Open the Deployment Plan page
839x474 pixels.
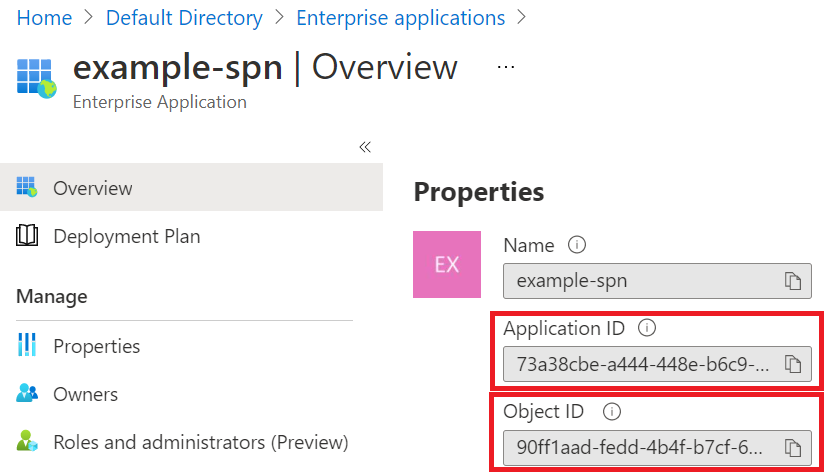point(126,237)
